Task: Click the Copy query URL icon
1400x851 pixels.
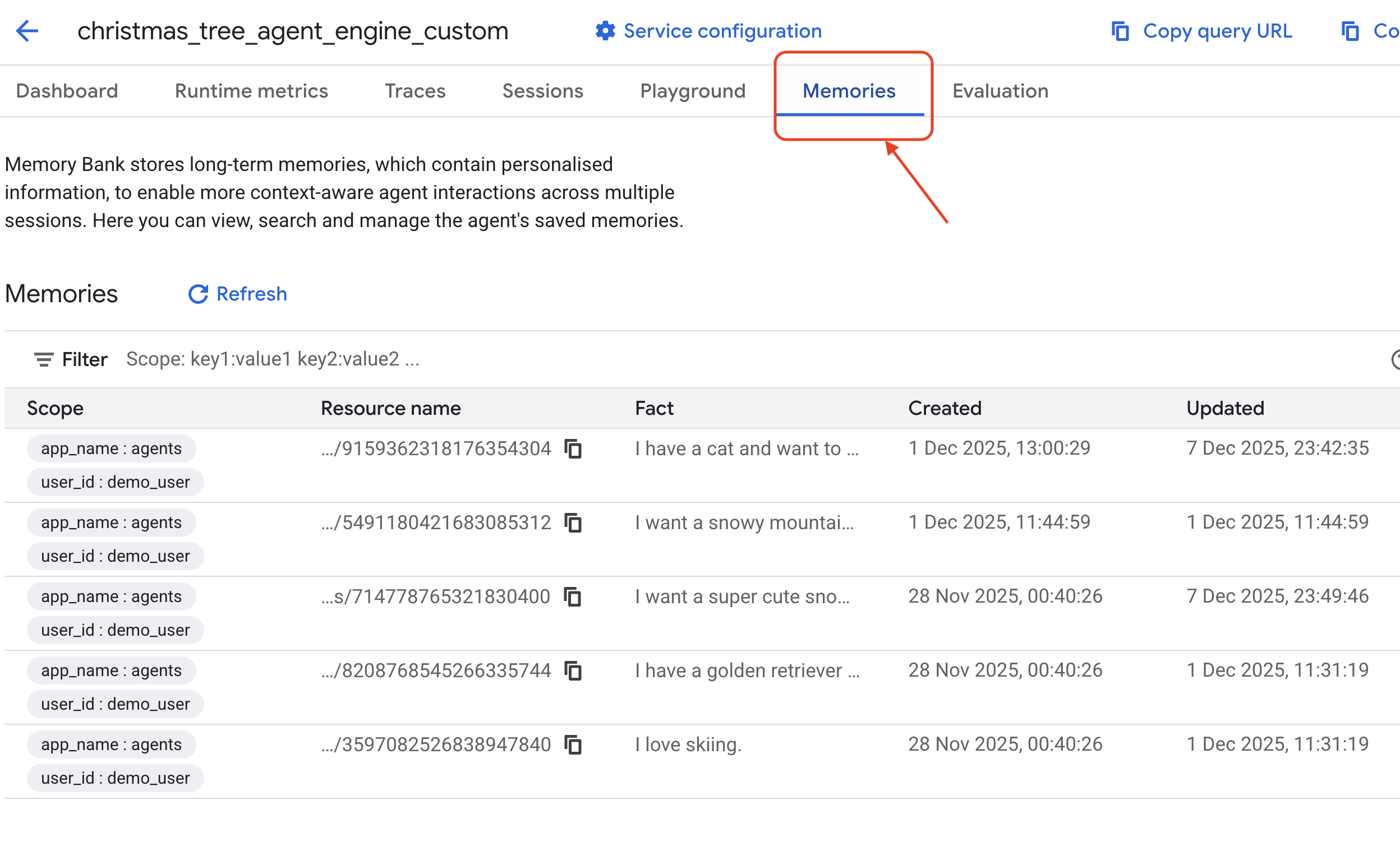Action: (1120, 31)
